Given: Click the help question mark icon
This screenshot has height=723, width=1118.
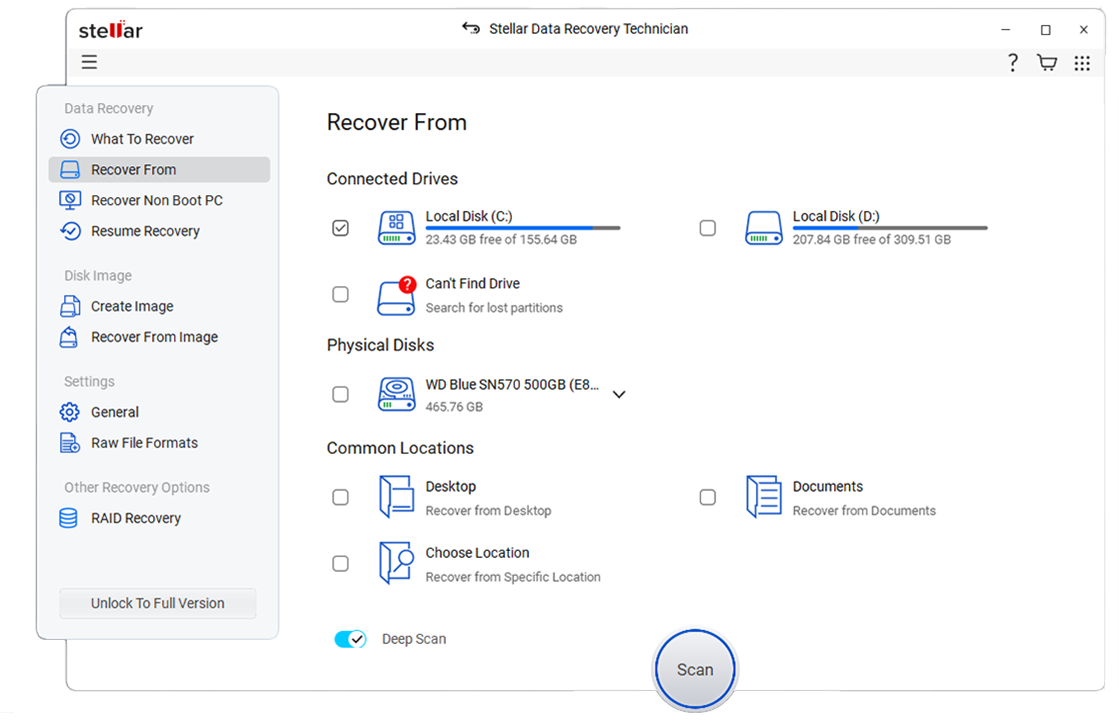Looking at the screenshot, I should [x=1012, y=63].
